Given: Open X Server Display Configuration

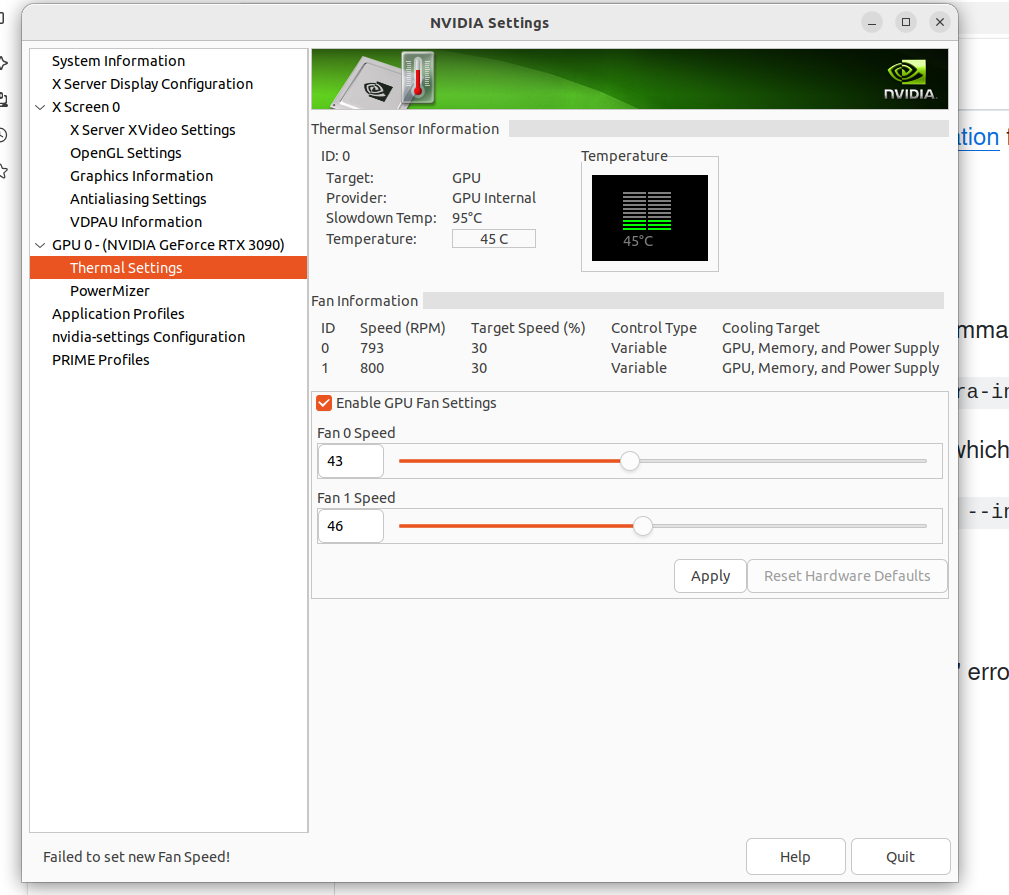Looking at the screenshot, I should point(153,84).
